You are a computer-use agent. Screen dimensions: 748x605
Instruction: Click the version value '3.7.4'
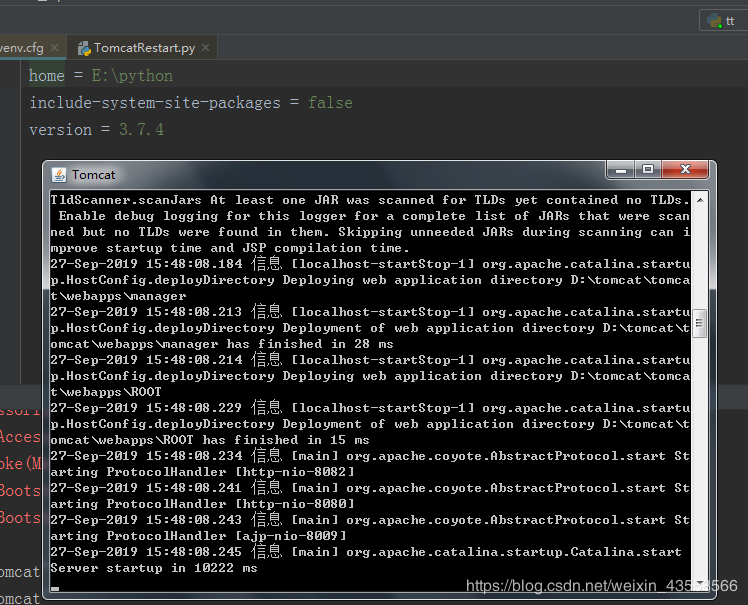(x=141, y=129)
